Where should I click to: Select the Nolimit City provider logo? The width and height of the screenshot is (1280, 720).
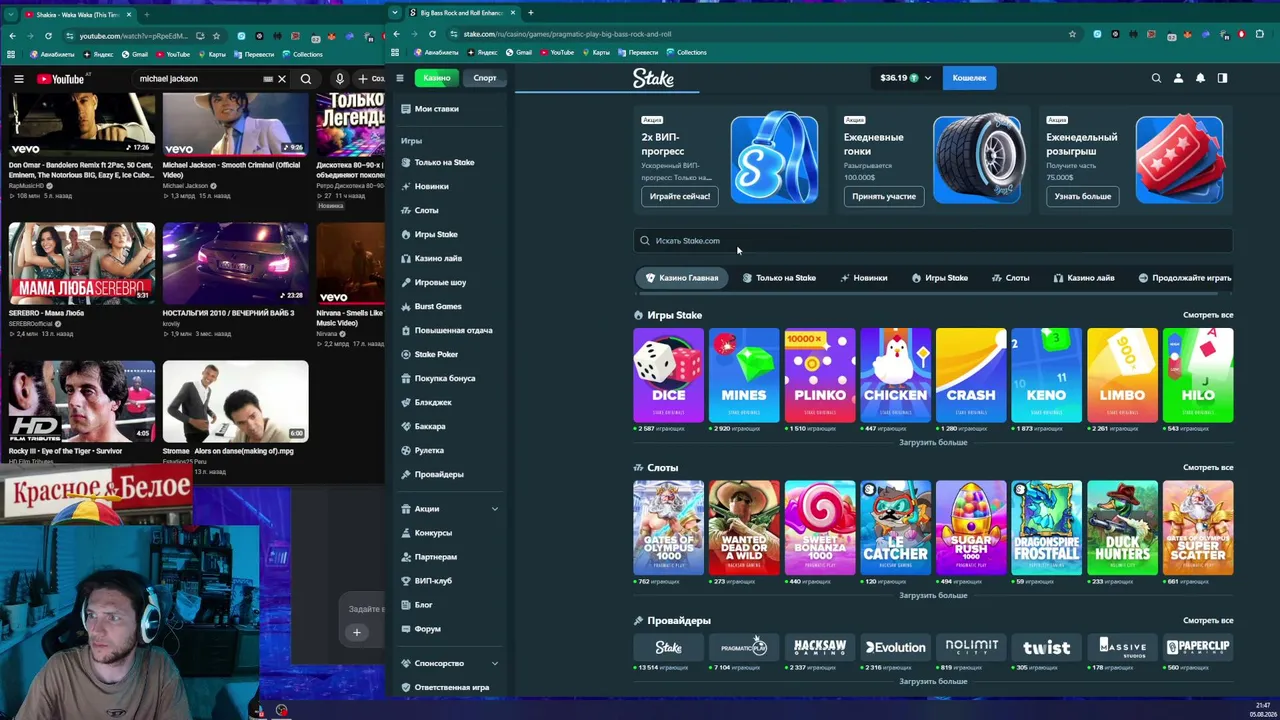(x=971, y=648)
